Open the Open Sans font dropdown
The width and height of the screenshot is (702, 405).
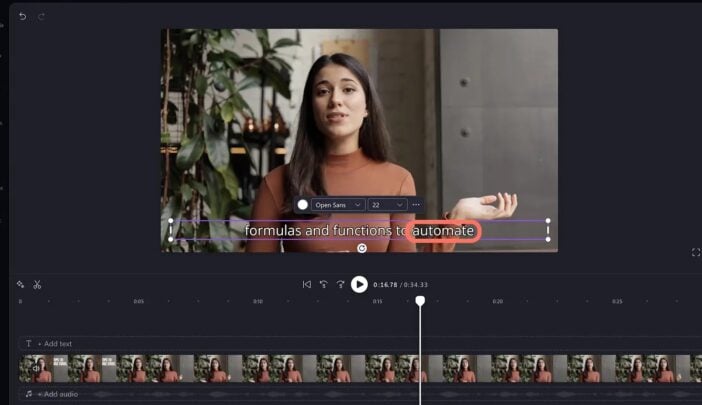click(x=337, y=204)
